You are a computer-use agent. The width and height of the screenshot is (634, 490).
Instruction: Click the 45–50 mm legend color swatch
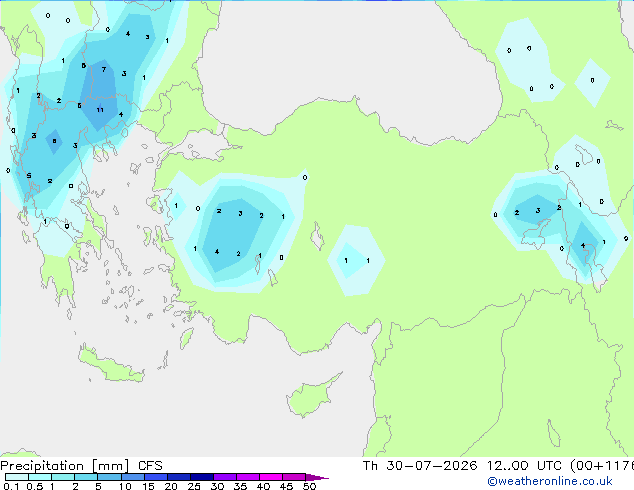(x=294, y=477)
